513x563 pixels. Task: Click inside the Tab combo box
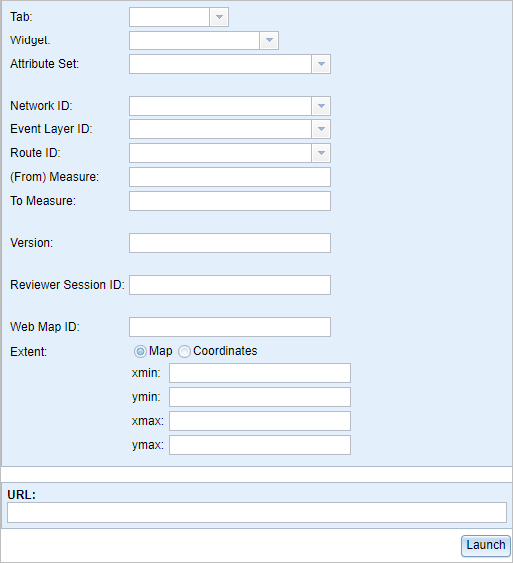pyautogui.click(x=169, y=17)
